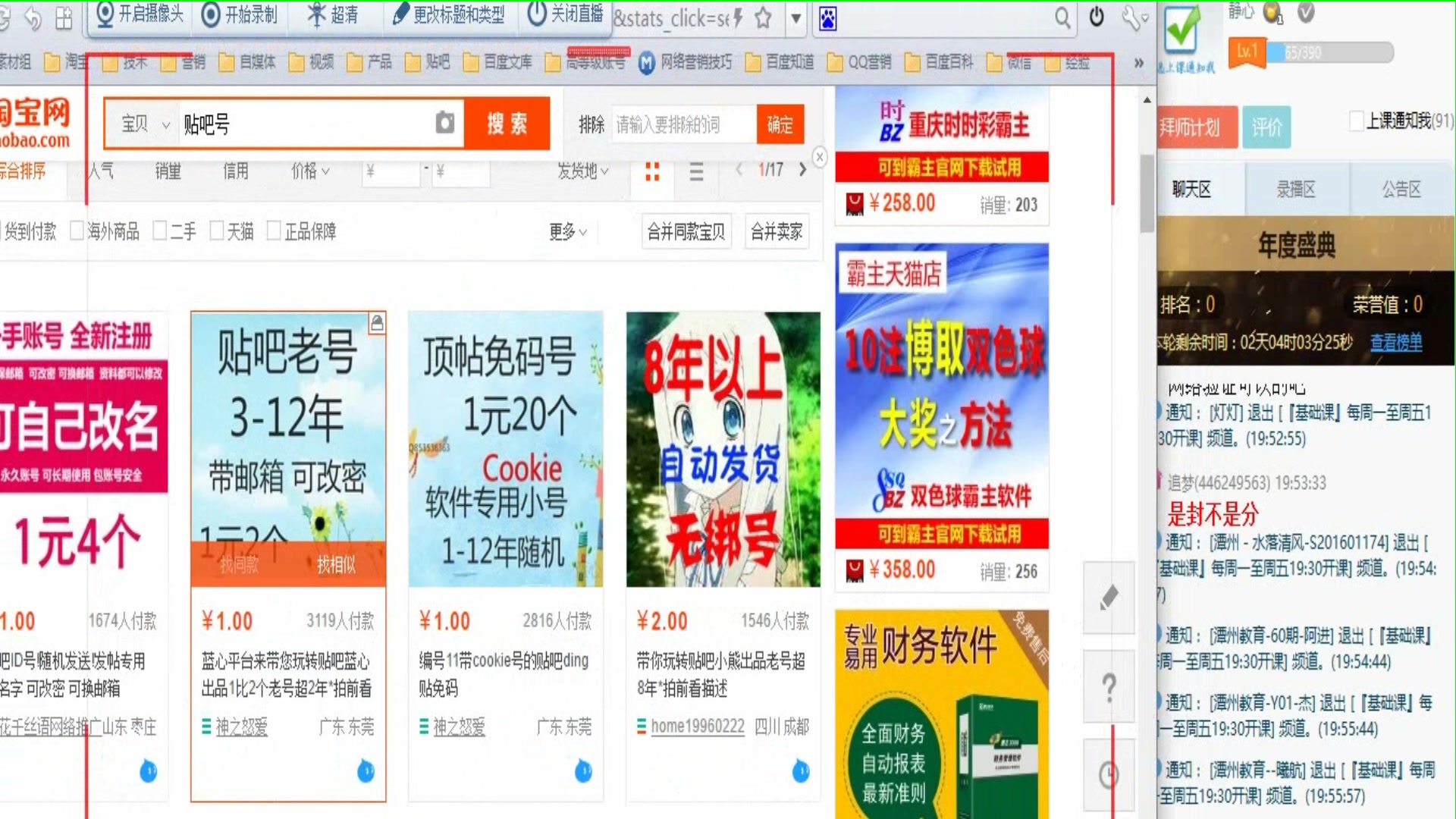The height and width of the screenshot is (819, 1456).
Task: Switch to grid view icon
Action: [651, 171]
